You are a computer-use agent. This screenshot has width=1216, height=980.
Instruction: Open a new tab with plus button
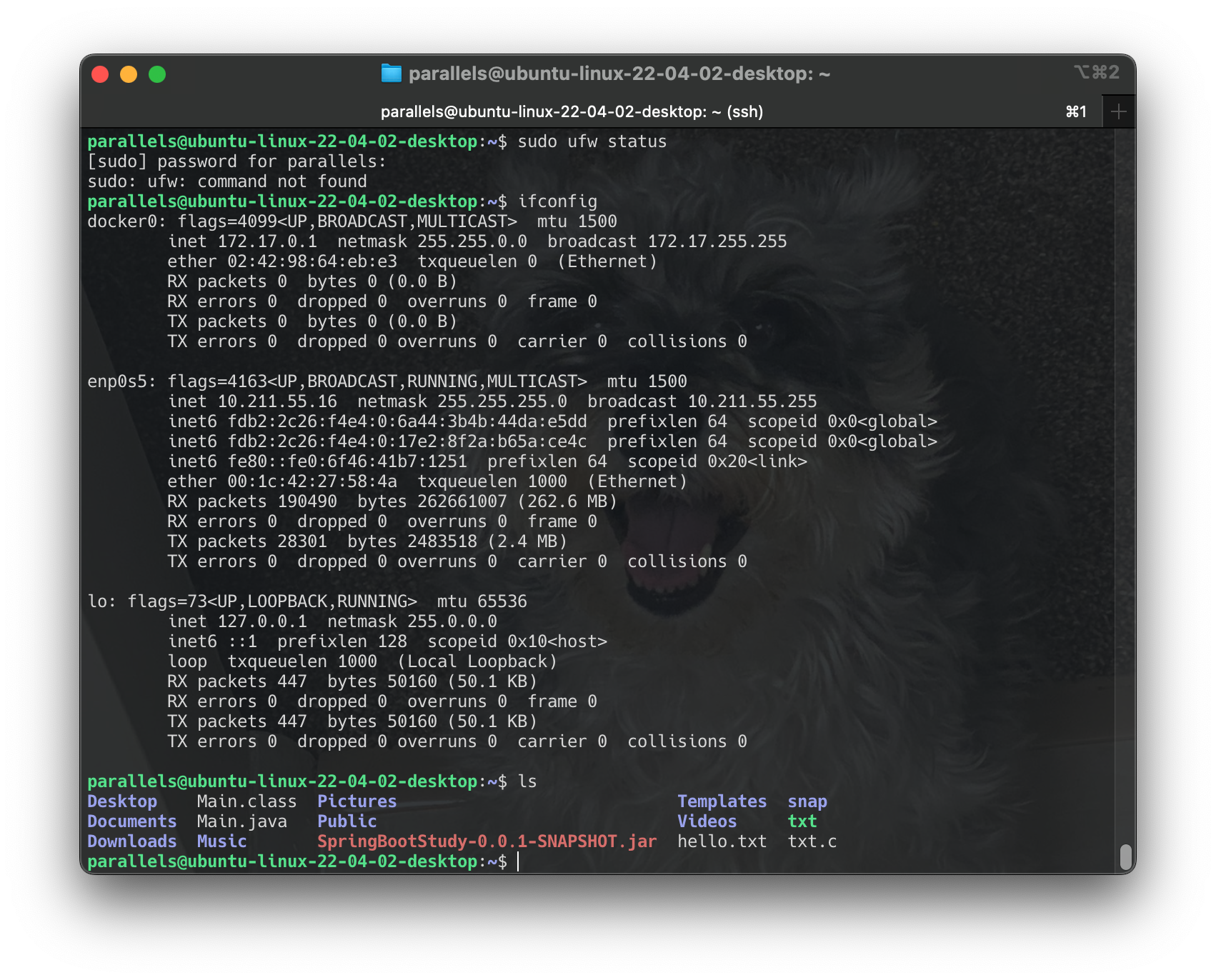[x=1119, y=111]
